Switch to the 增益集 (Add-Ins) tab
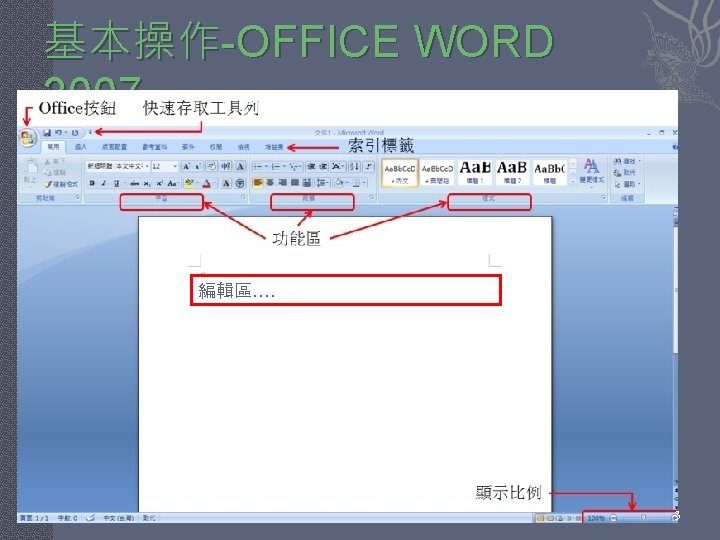 click(274, 147)
